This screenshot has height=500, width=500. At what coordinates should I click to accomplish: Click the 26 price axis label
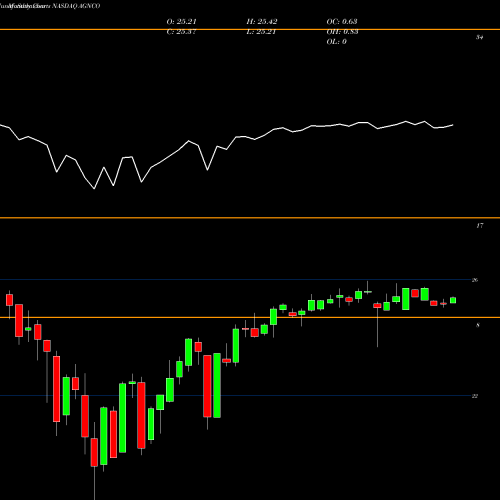475,280
